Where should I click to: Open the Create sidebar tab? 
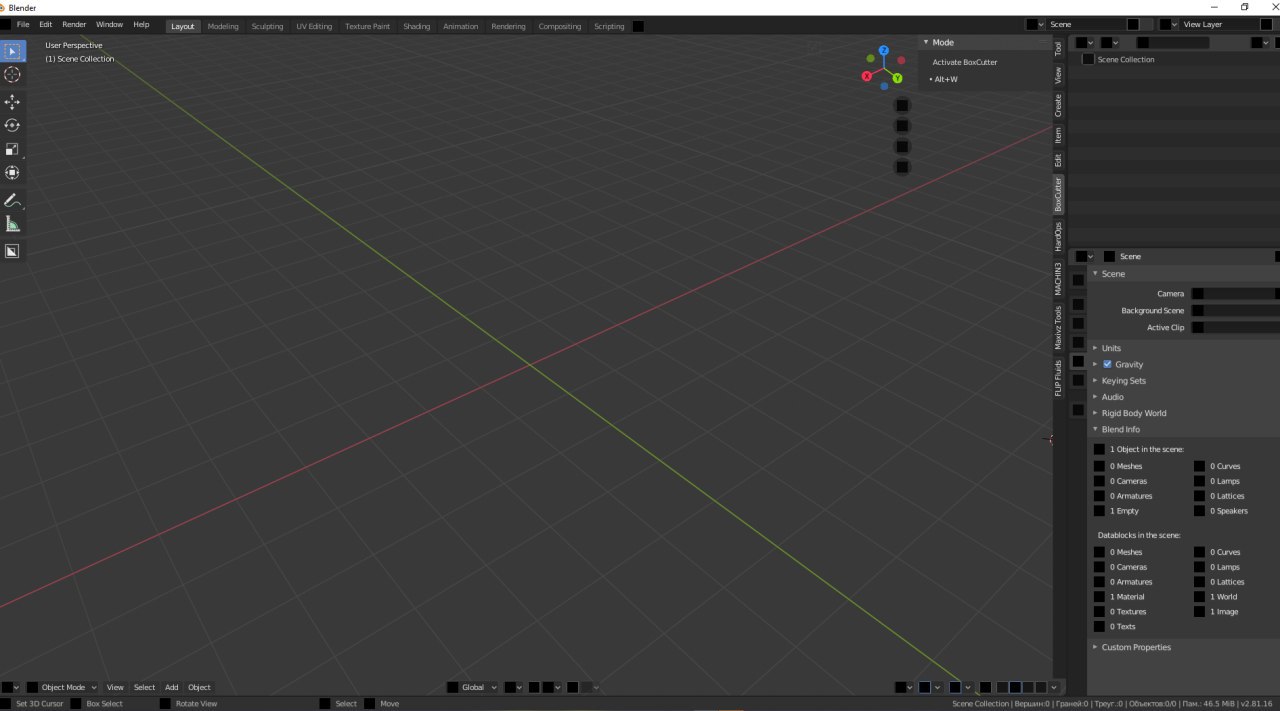1058,105
